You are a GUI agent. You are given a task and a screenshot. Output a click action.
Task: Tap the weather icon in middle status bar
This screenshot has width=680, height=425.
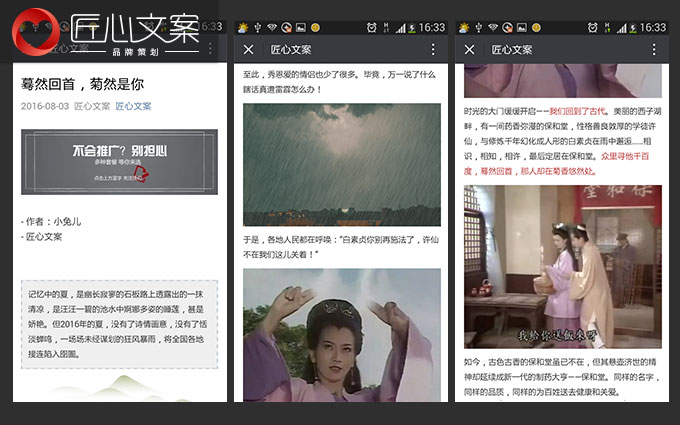click(244, 27)
